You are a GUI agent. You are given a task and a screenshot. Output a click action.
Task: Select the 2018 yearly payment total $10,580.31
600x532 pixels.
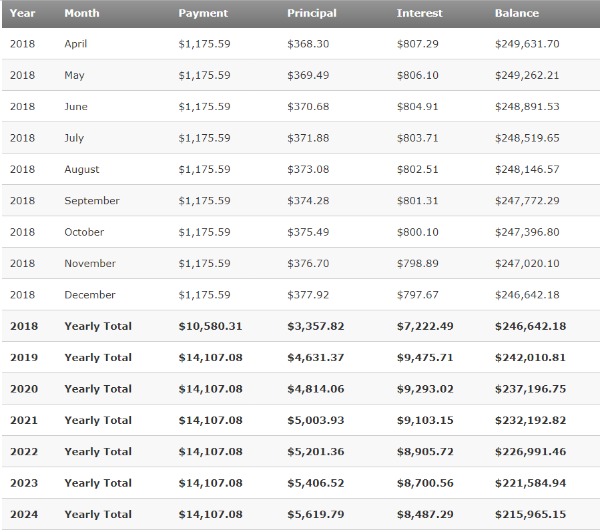point(210,326)
